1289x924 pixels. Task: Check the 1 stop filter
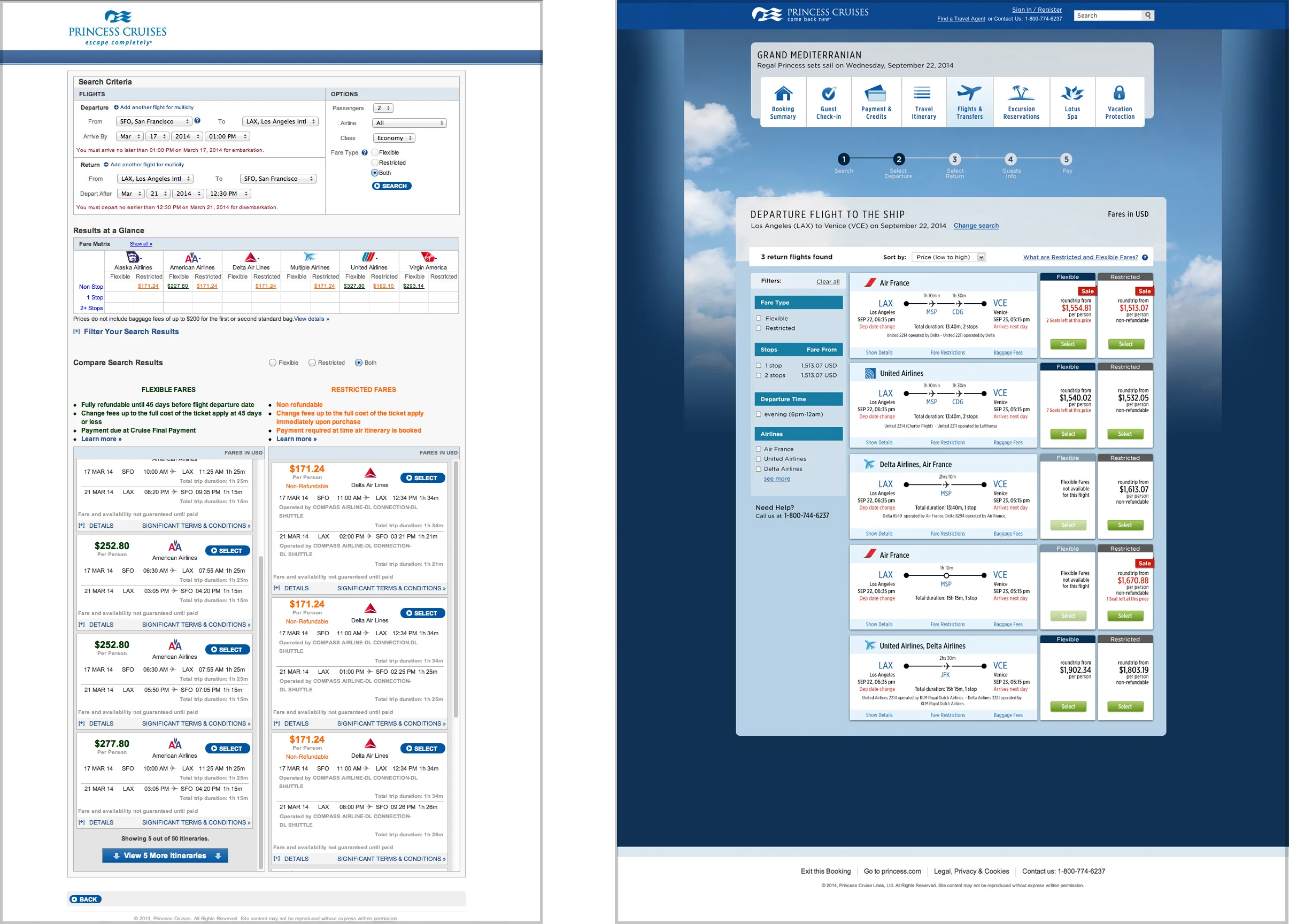pyautogui.click(x=758, y=365)
